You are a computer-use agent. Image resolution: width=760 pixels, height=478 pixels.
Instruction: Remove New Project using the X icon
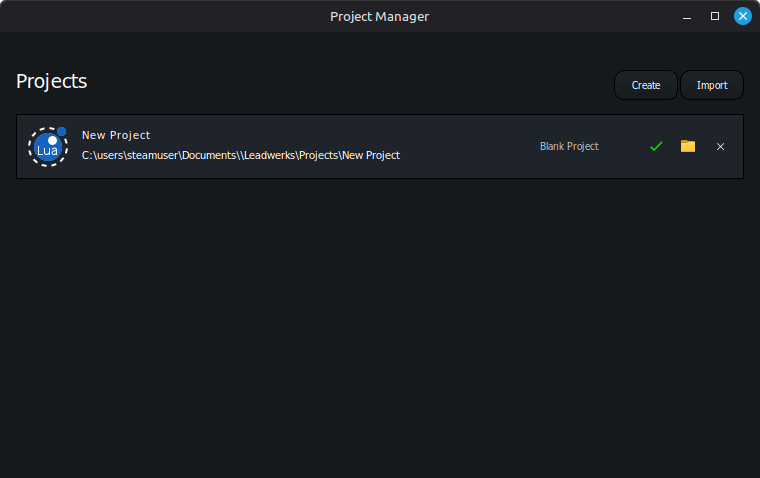click(x=720, y=146)
